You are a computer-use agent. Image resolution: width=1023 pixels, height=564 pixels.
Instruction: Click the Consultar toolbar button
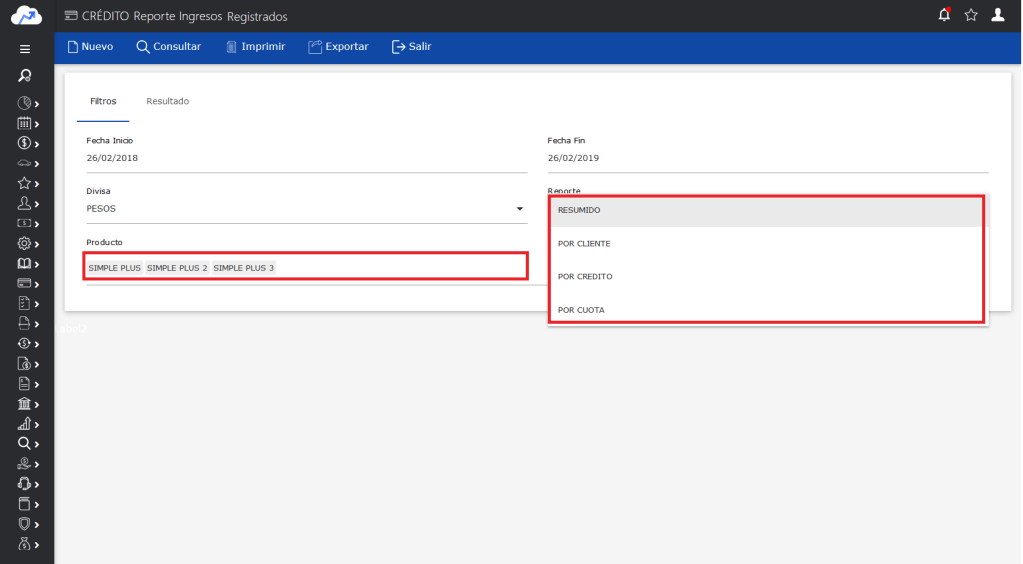(x=168, y=47)
